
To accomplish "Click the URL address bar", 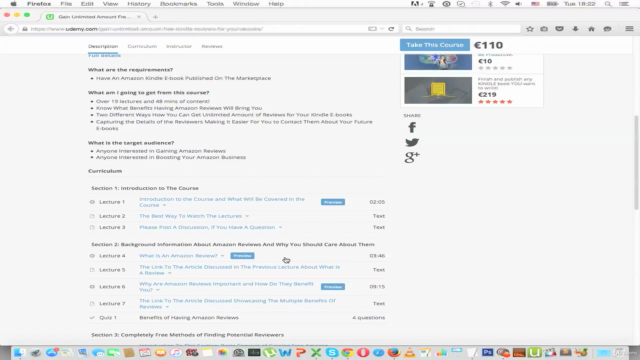I will pos(196,29).
